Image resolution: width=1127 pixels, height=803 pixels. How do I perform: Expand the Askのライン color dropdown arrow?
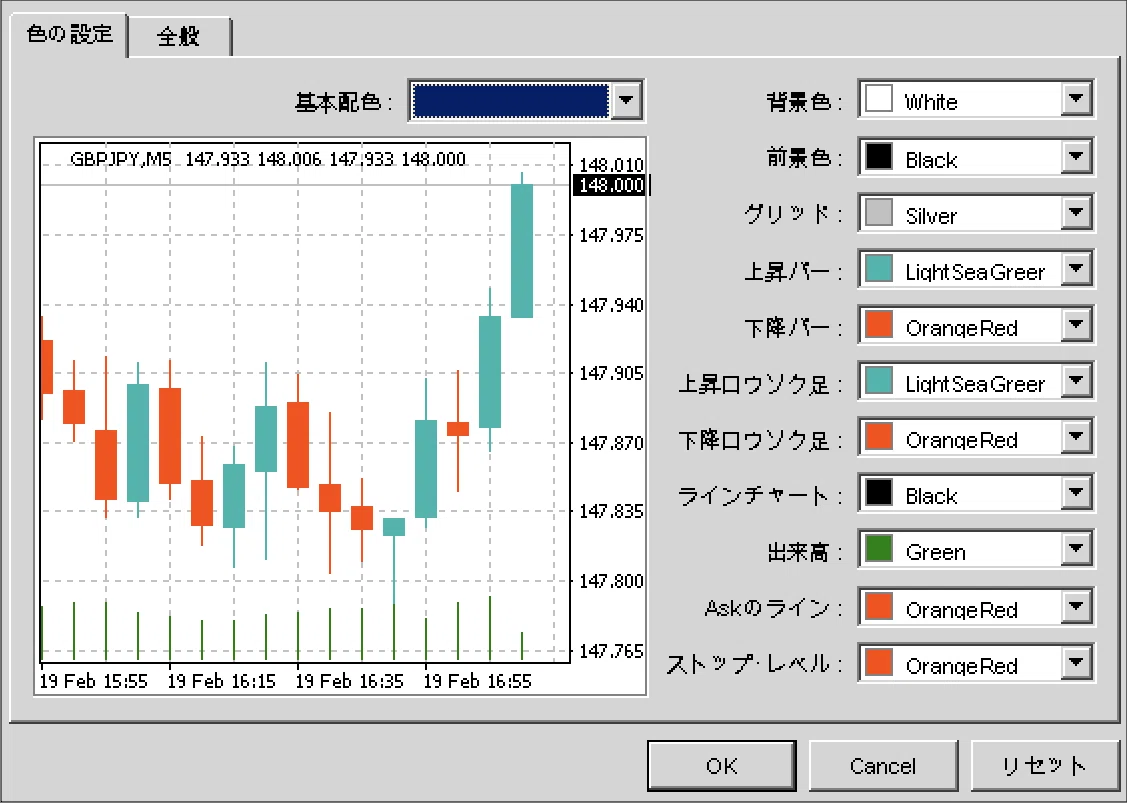pyautogui.click(x=1075, y=607)
